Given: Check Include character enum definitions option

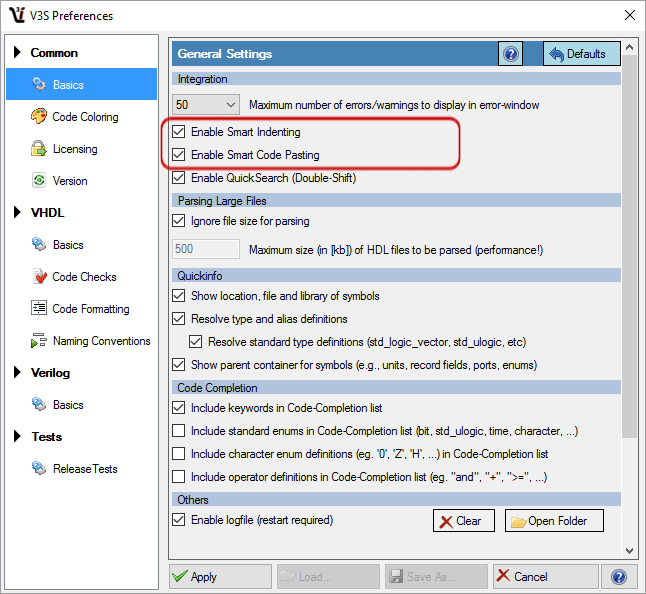Looking at the screenshot, I should (x=178, y=454).
